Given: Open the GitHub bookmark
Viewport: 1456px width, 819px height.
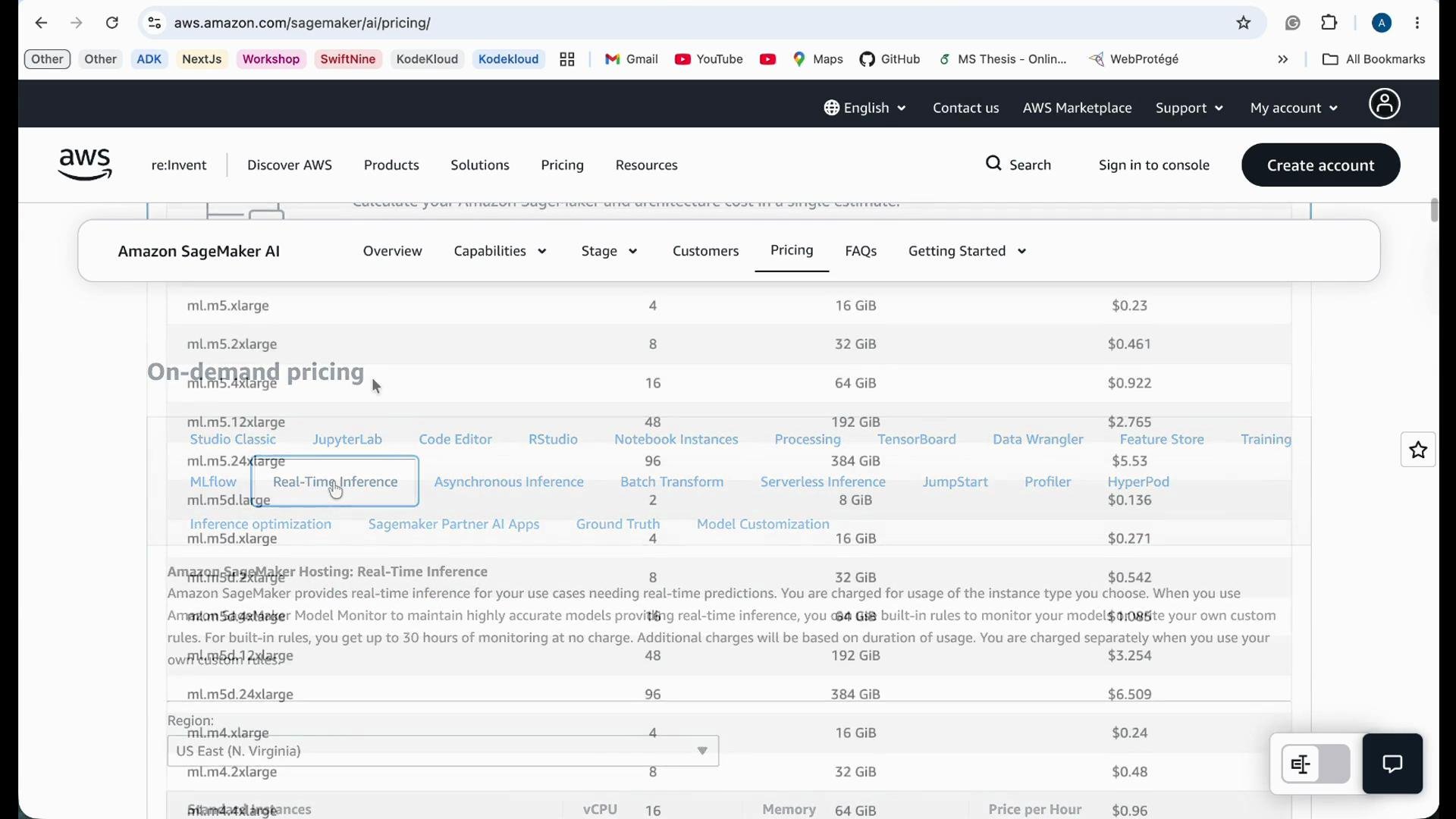Looking at the screenshot, I should click(x=891, y=60).
